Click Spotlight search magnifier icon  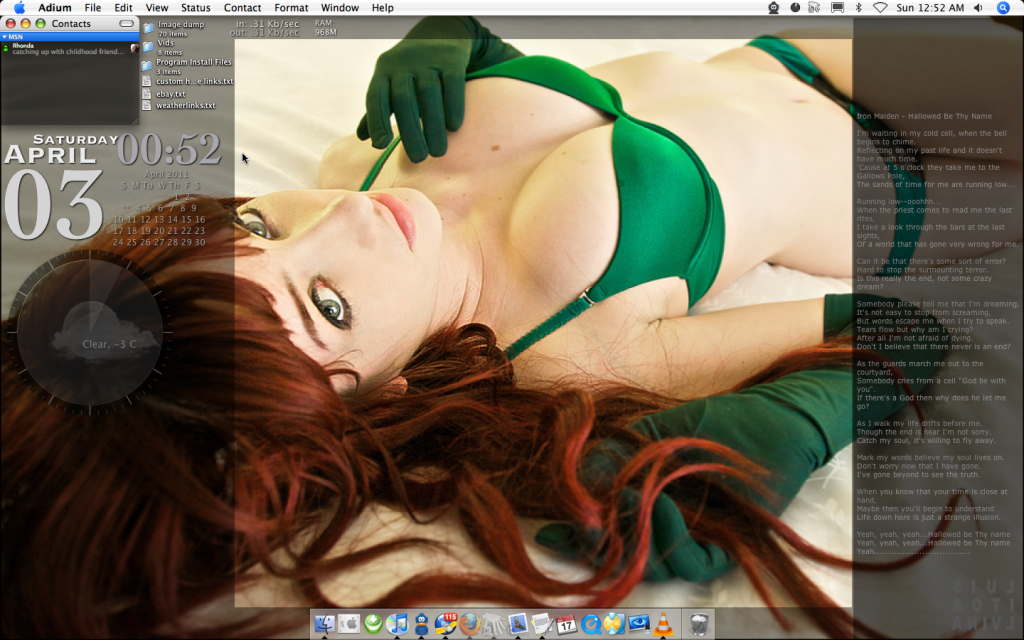(x=1003, y=7)
